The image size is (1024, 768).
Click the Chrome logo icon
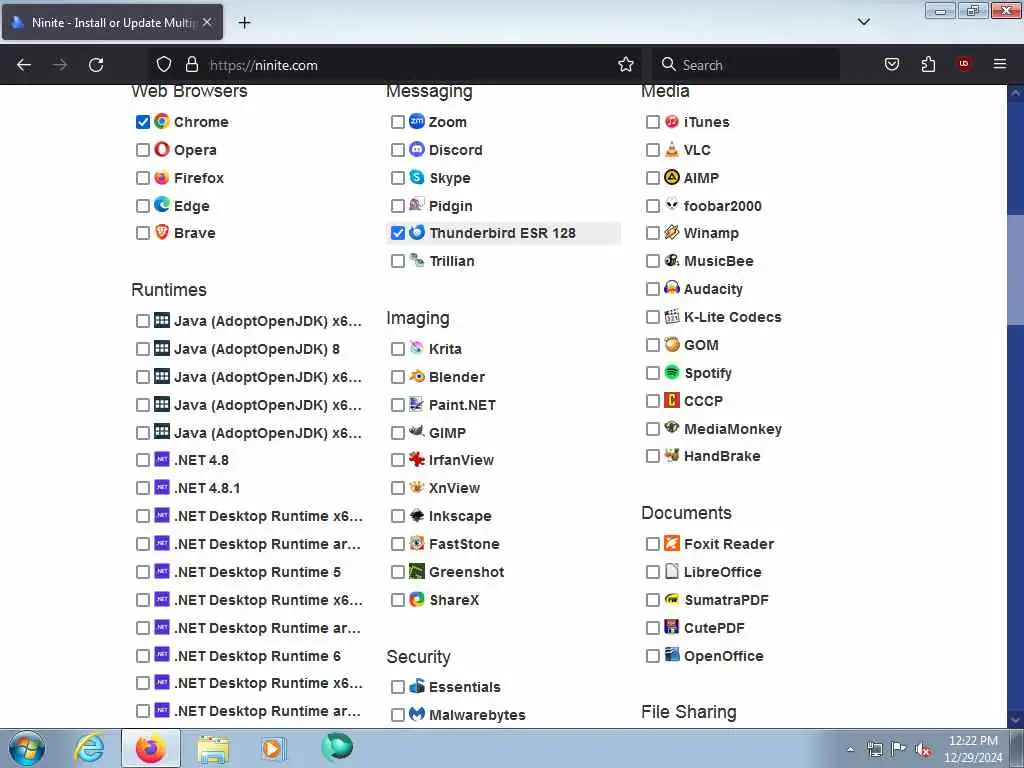(x=162, y=121)
